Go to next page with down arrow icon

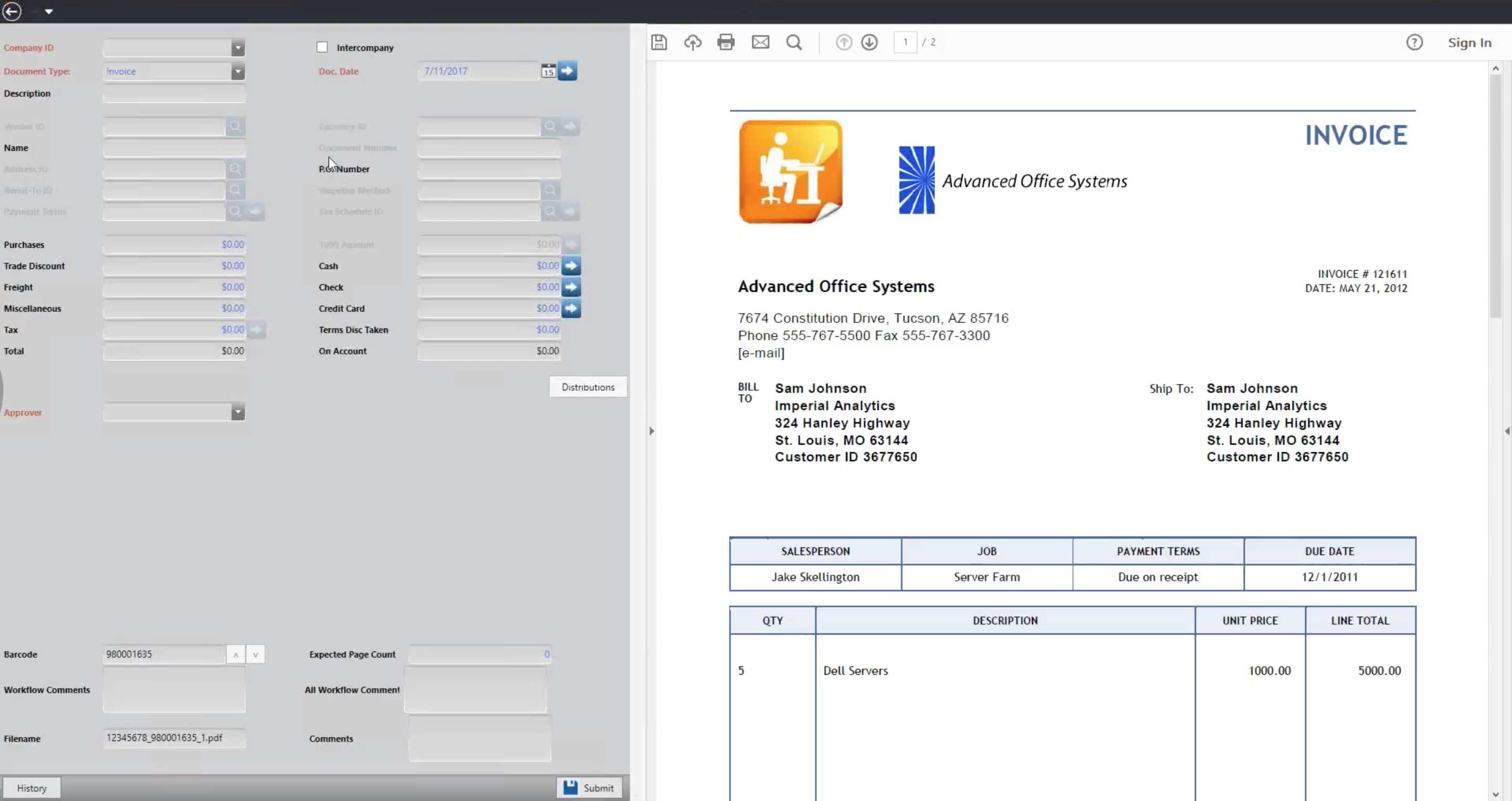869,42
